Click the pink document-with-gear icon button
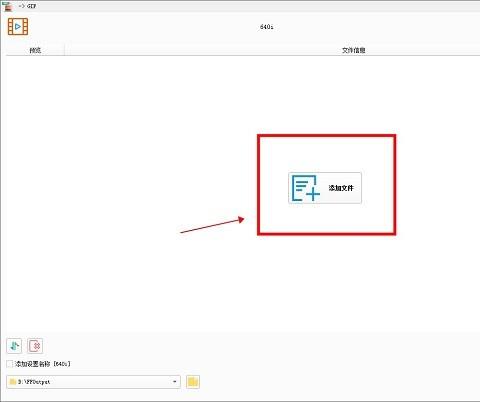Viewport: 480px width, 402px height. tap(35, 346)
